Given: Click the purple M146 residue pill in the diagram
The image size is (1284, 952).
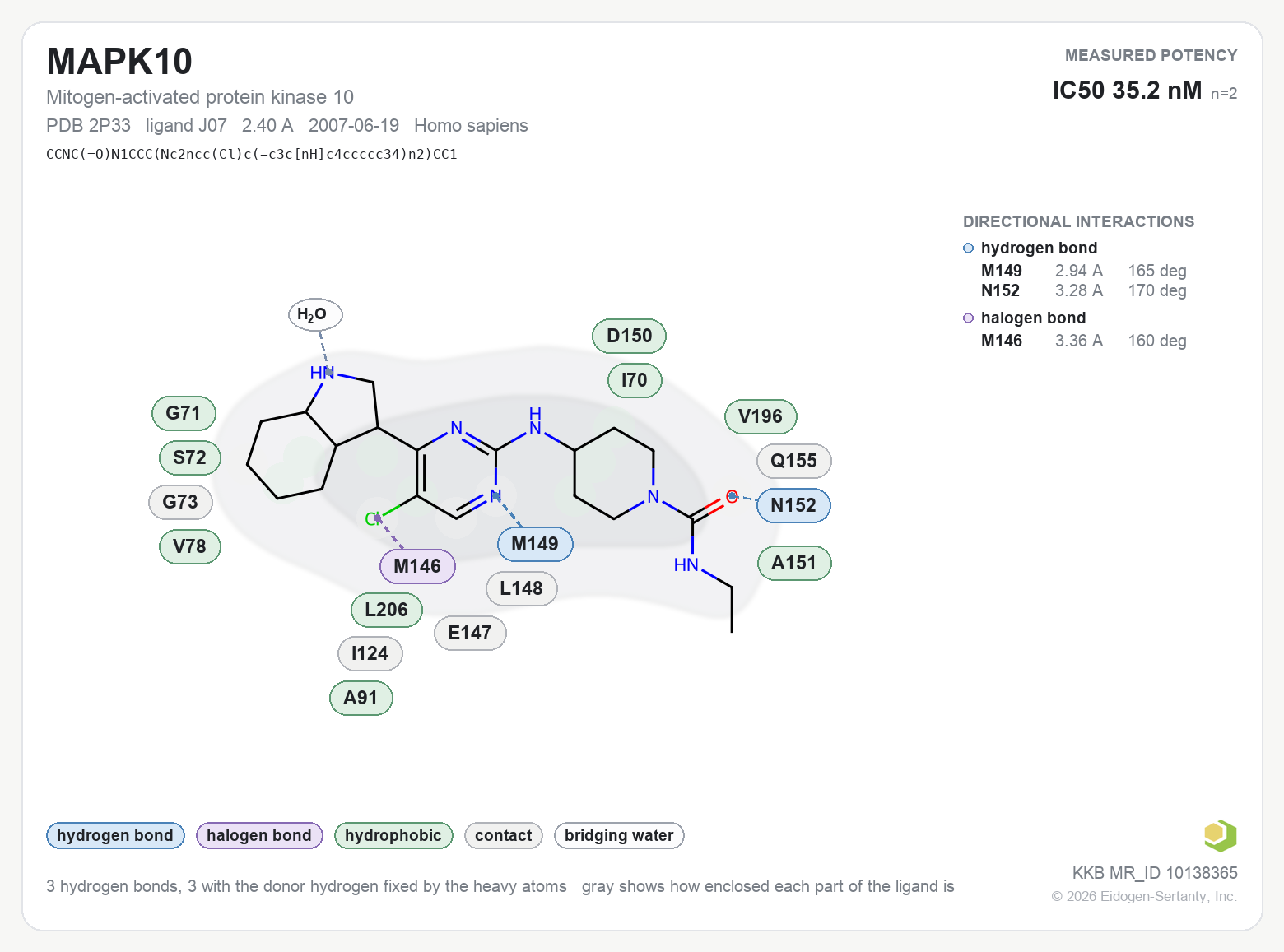Looking at the screenshot, I should tap(417, 566).
